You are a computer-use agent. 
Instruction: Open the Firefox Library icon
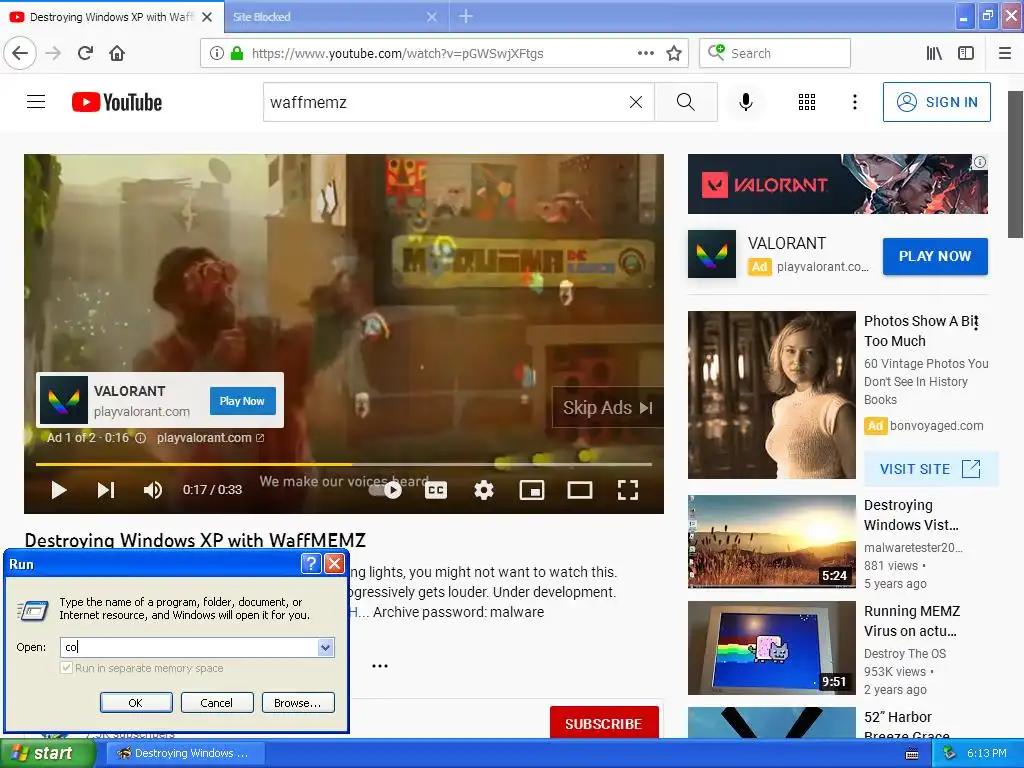(935, 53)
